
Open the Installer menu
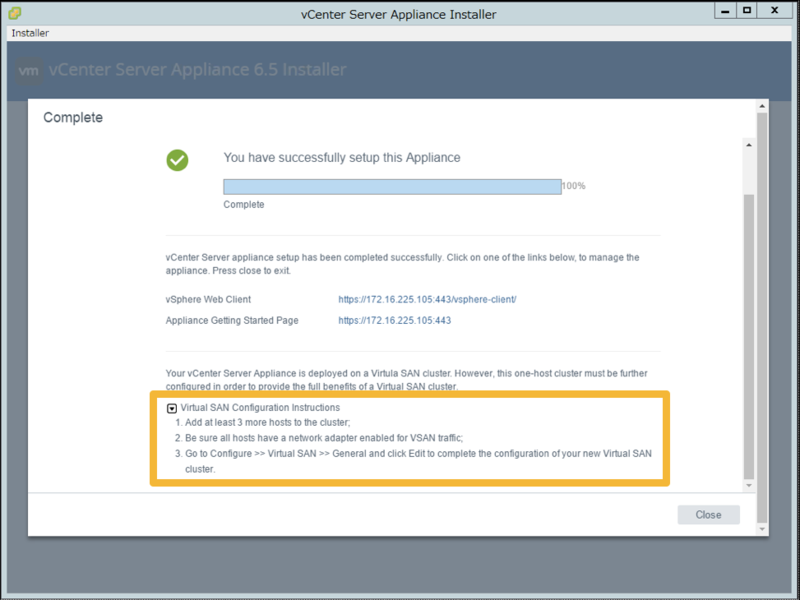(30, 33)
